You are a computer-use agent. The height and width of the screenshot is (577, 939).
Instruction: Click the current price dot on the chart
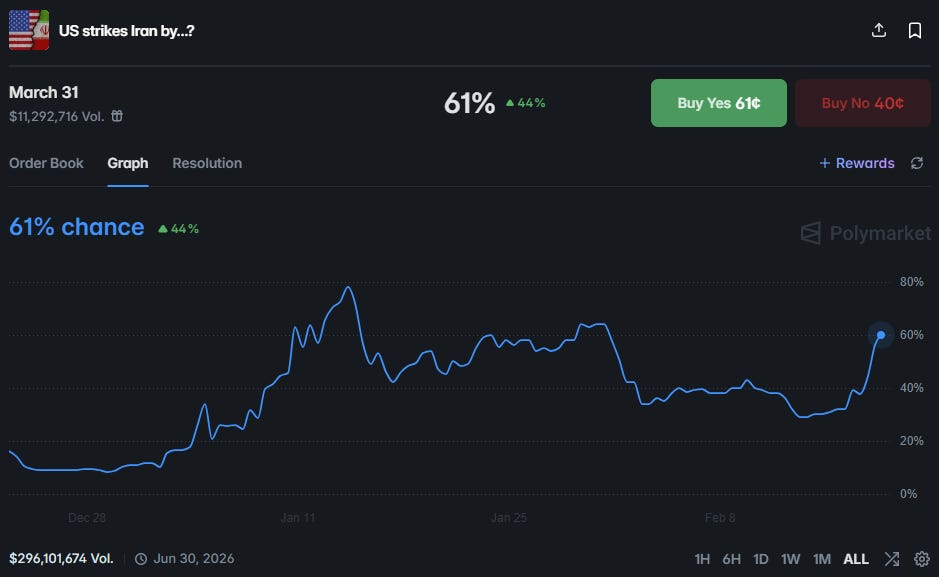click(x=881, y=335)
